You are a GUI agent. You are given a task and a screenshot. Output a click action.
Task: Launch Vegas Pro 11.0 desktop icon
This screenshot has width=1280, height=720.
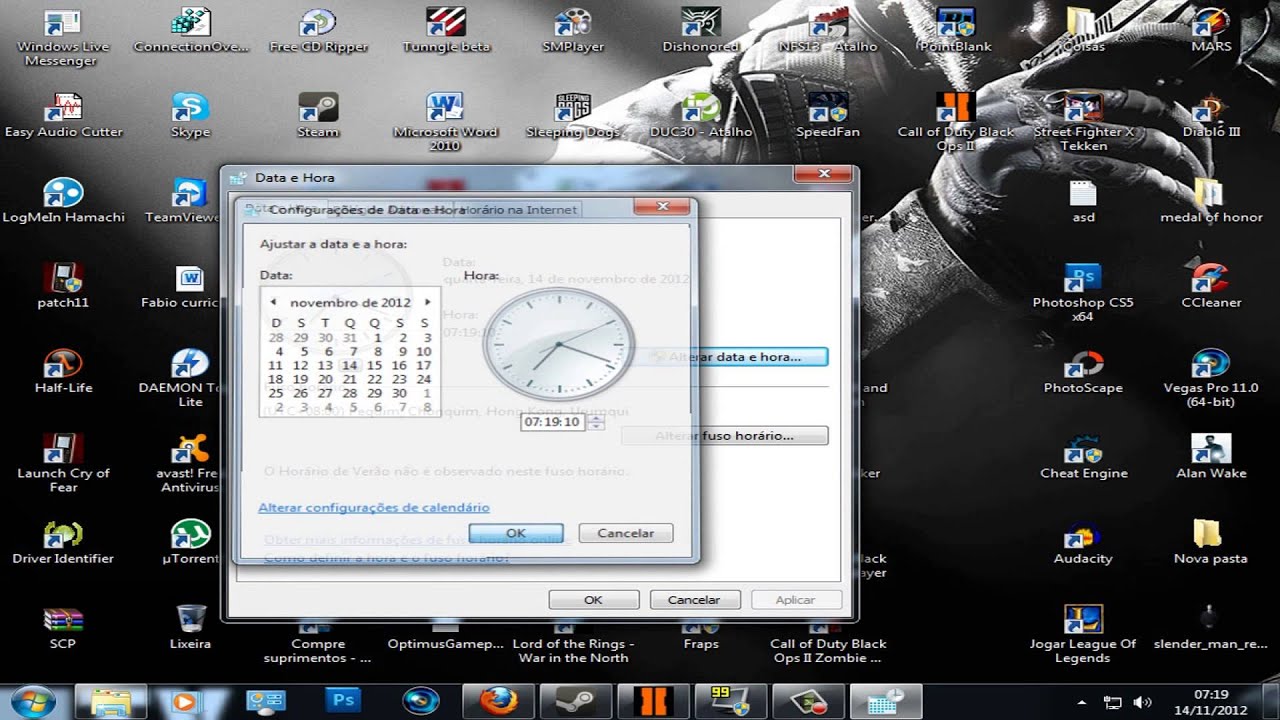[1211, 379]
